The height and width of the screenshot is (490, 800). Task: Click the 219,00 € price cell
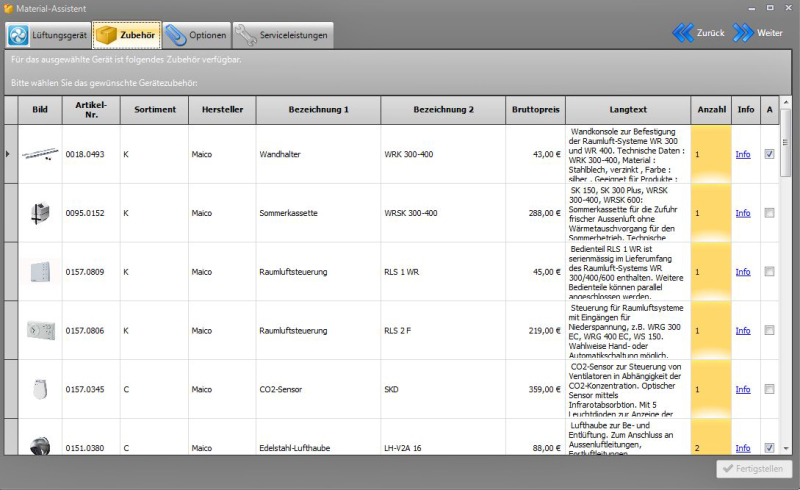536,330
